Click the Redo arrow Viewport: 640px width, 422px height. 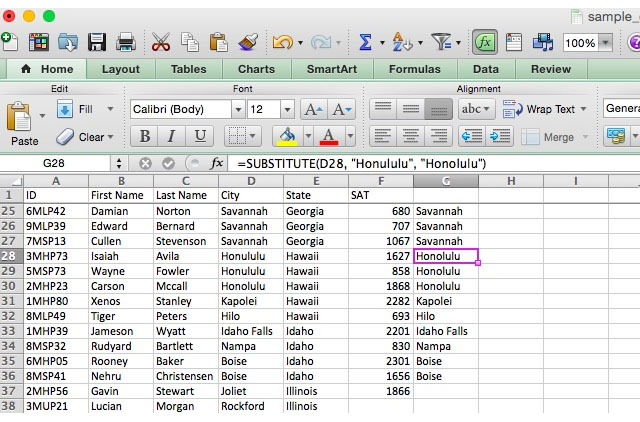[321, 42]
